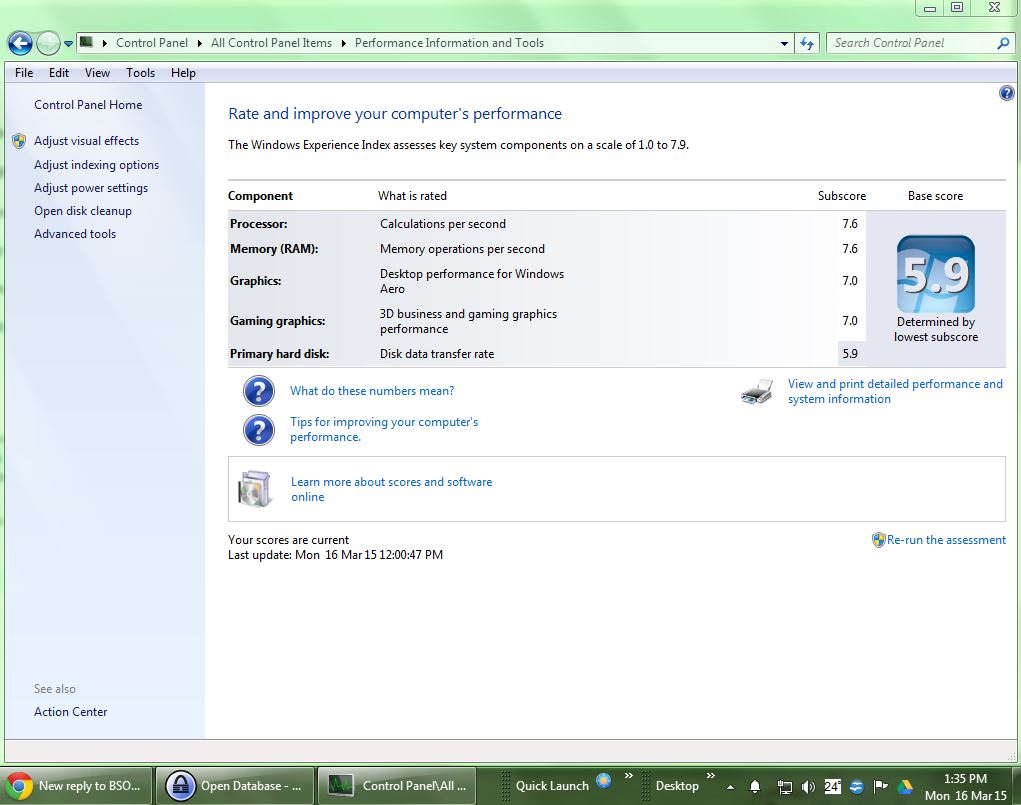View and print detailed performance information

coord(895,391)
